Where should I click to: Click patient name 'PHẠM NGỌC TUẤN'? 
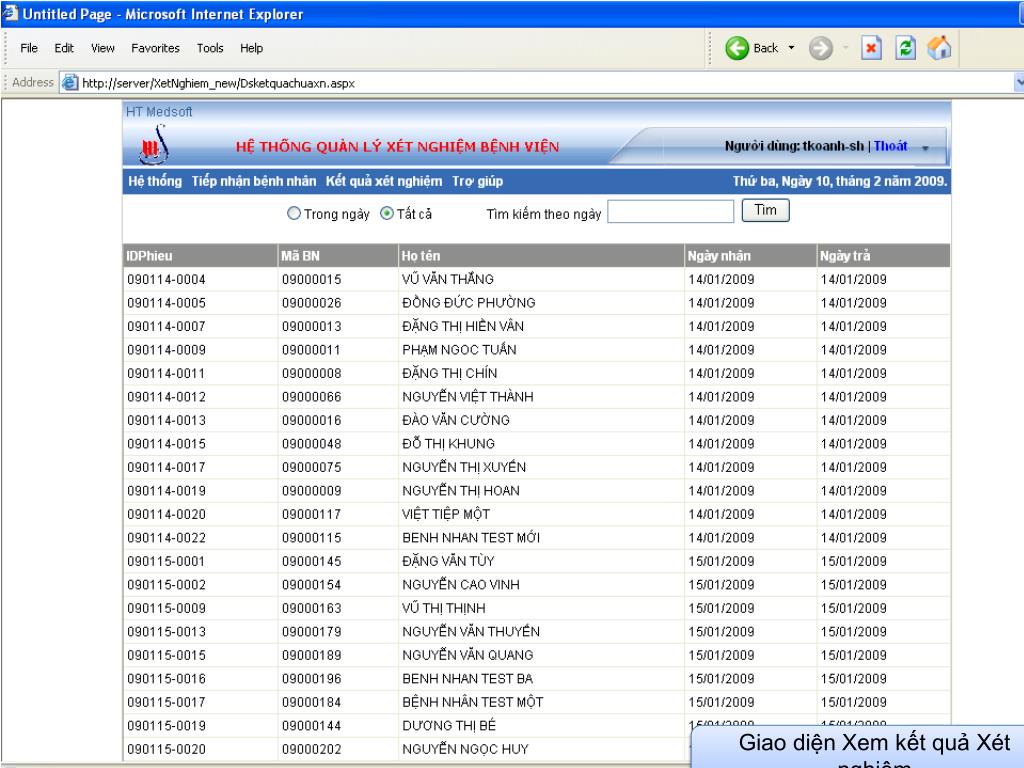coord(459,349)
